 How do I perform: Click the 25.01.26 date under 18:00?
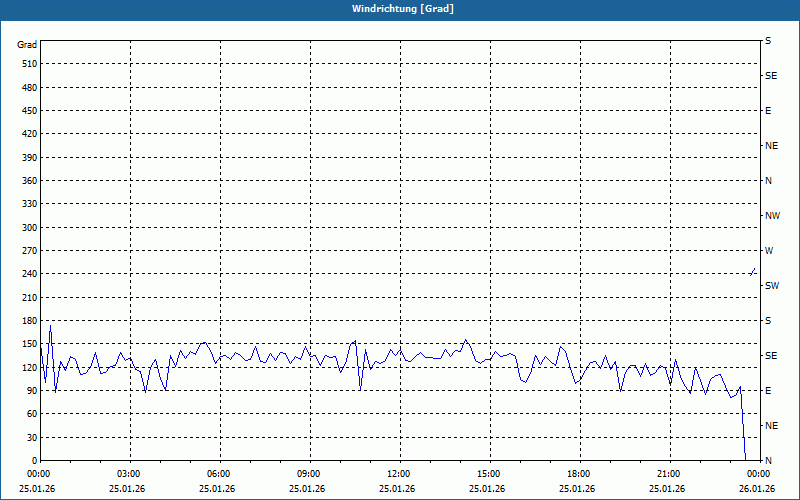pyautogui.click(x=577, y=489)
